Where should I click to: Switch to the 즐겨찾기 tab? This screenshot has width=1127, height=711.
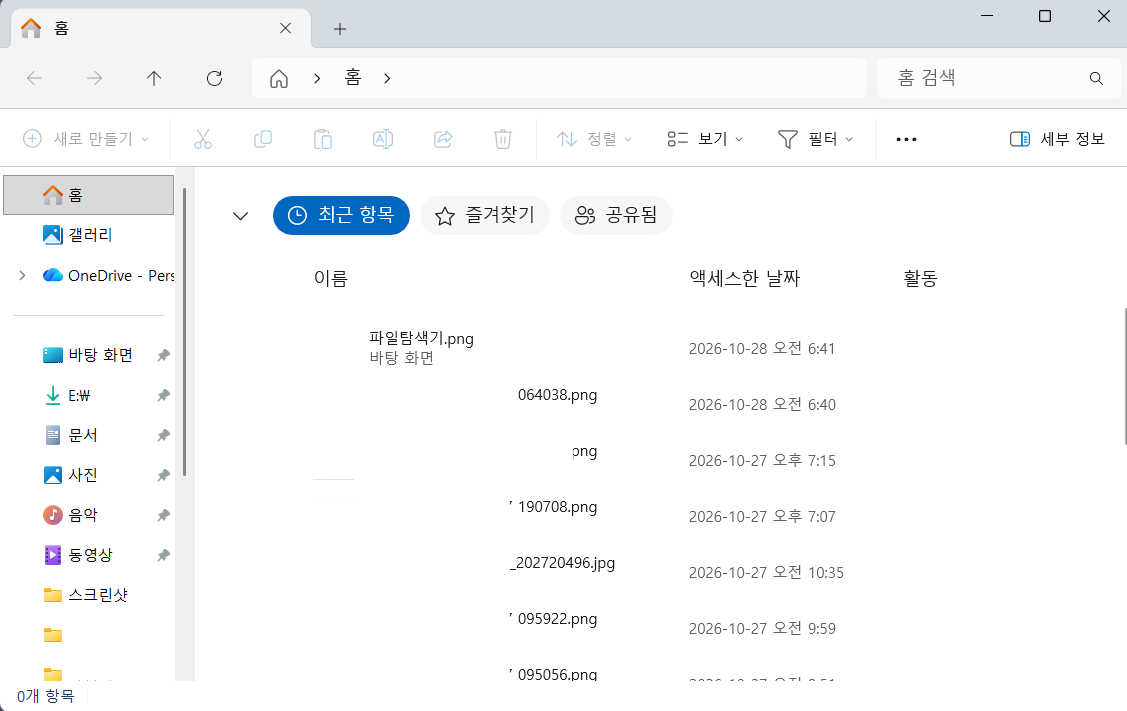coord(485,215)
